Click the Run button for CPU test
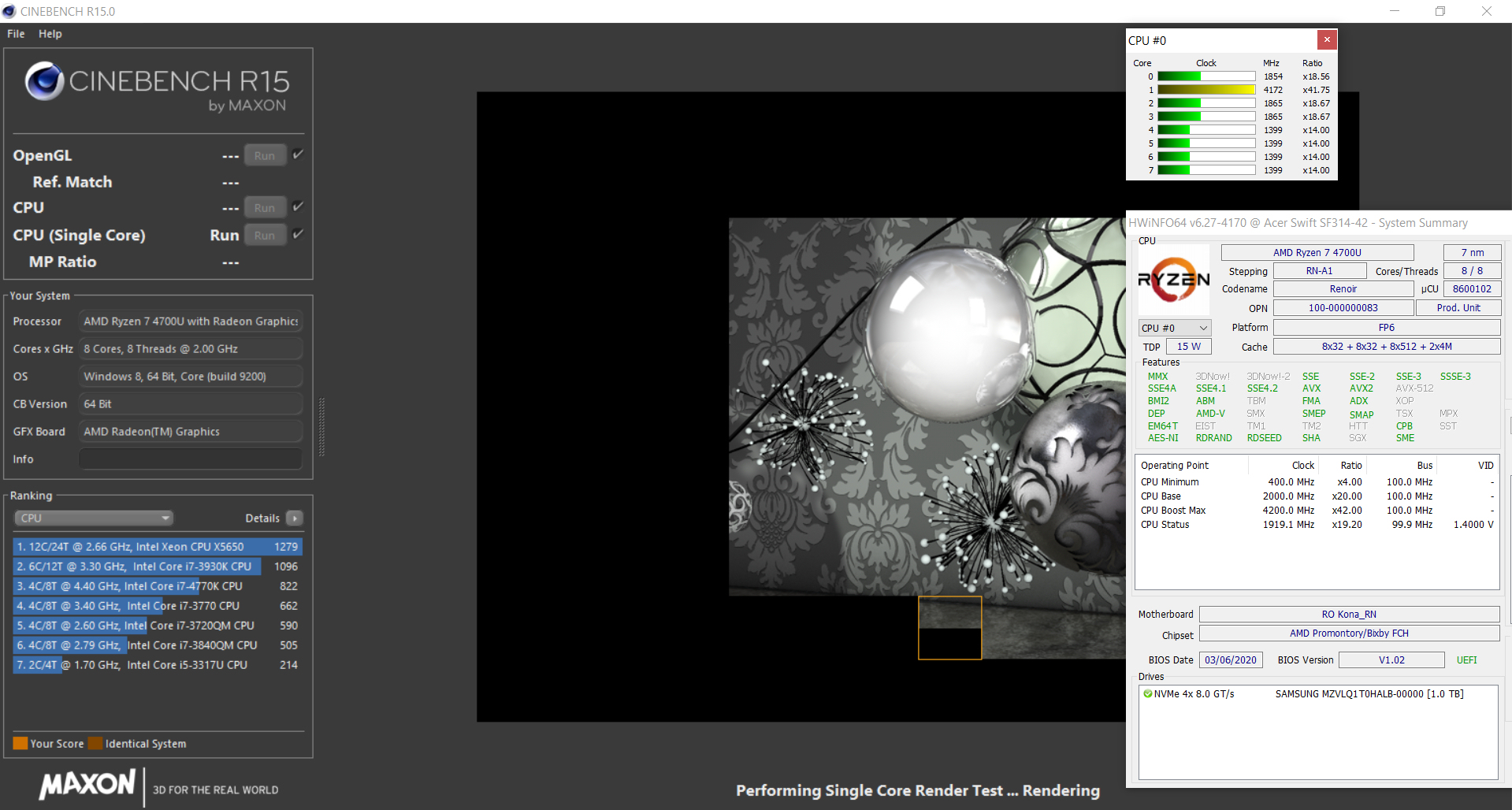 (x=265, y=207)
